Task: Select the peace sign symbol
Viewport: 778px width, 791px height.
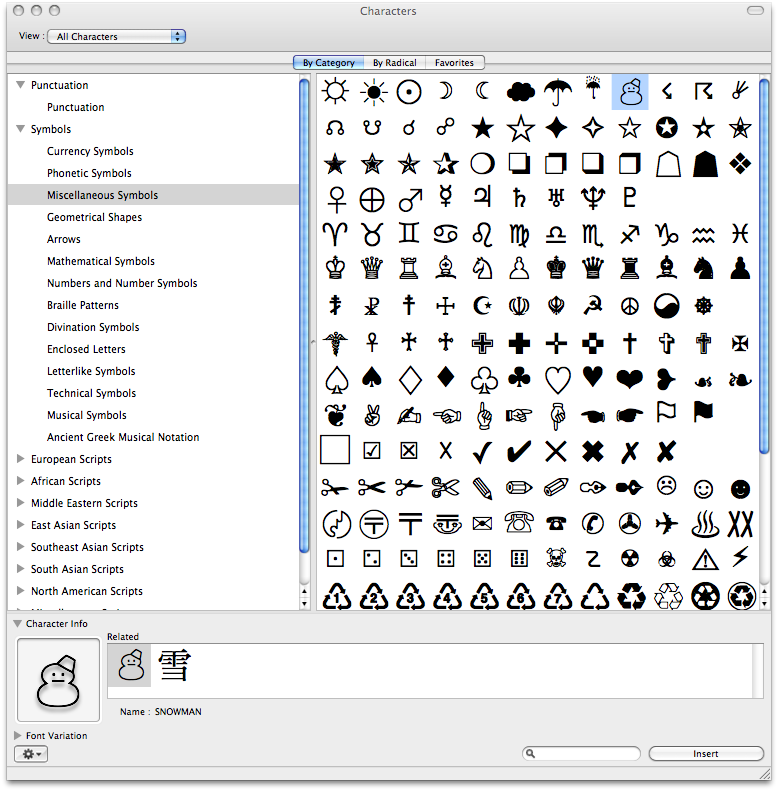Action: 629,305
